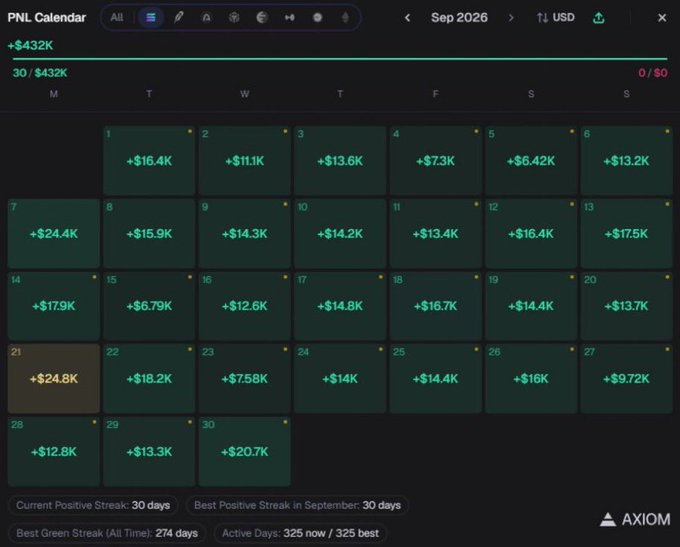Viewport: 680px width, 547px height.
Task: Open day 23 cell showing +$7.58K
Action: point(245,379)
